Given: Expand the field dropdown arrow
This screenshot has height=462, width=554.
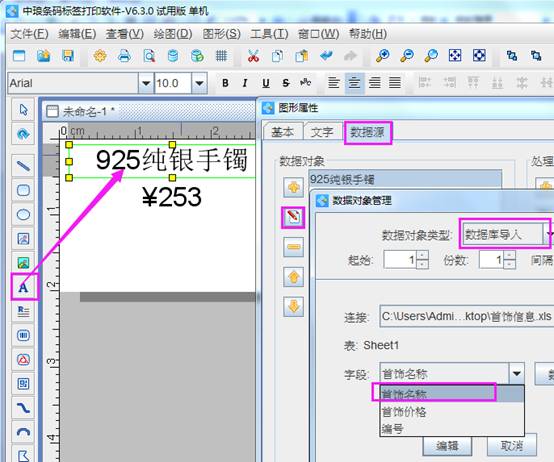Looking at the screenshot, I should [x=517, y=373].
